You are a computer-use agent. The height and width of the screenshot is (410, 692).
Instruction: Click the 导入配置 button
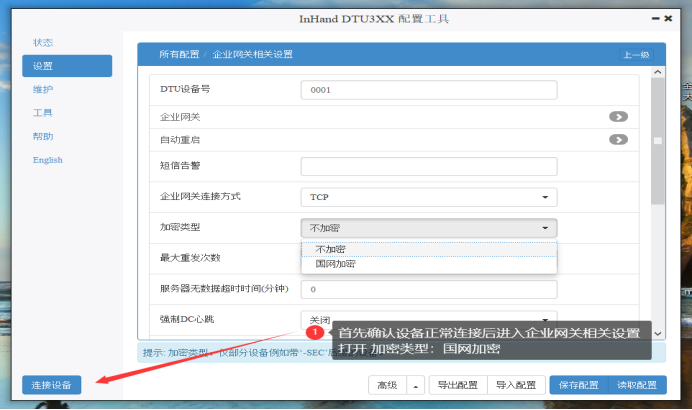[x=516, y=385]
